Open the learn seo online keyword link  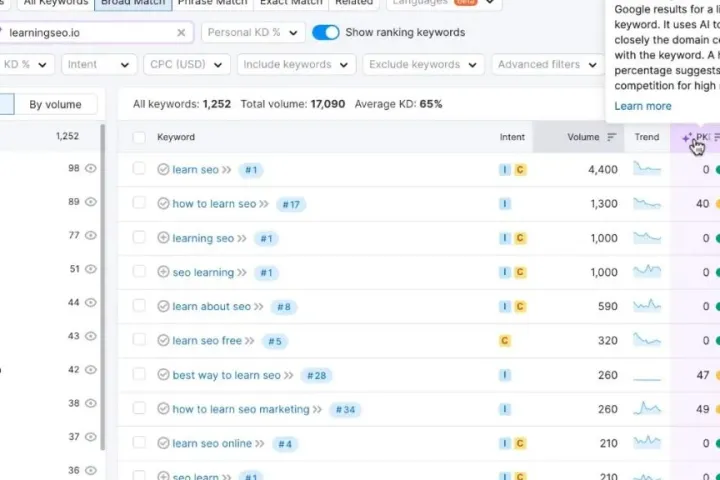tap(212, 443)
